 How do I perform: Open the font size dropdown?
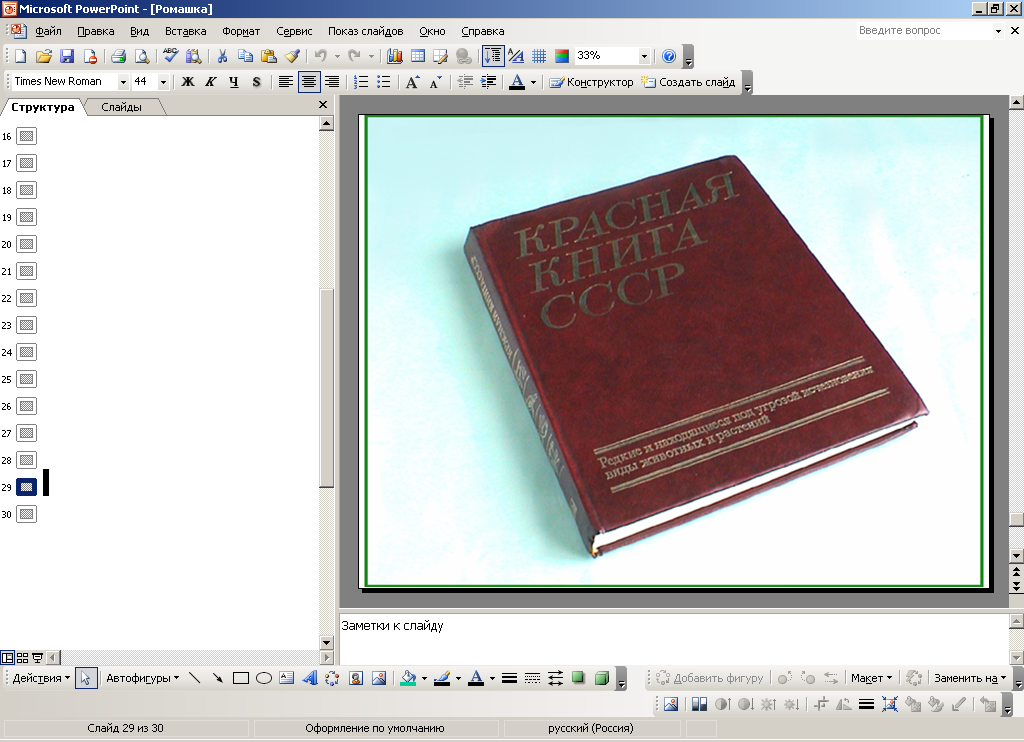[163, 82]
